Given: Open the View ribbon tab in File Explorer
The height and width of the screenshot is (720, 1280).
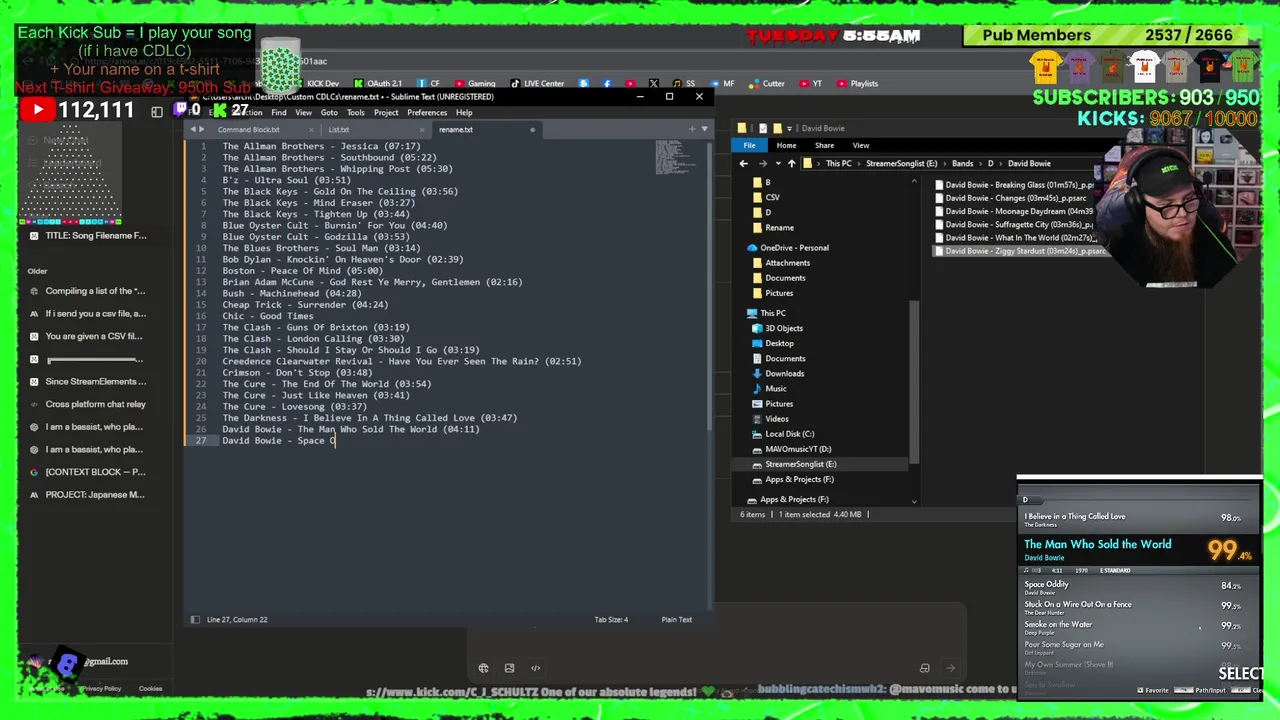Looking at the screenshot, I should click(x=860, y=145).
